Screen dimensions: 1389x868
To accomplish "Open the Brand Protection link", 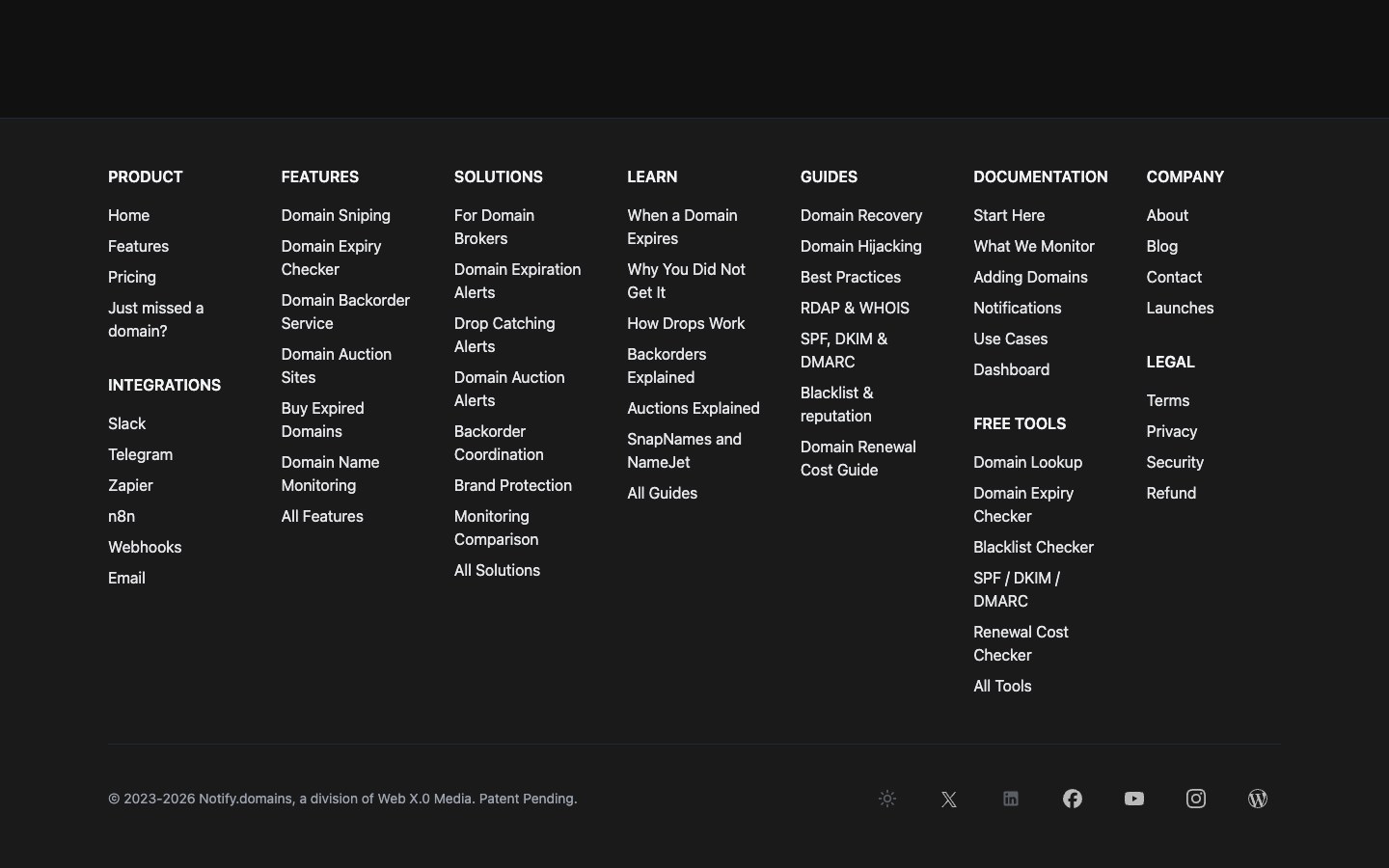I will click(x=513, y=485).
